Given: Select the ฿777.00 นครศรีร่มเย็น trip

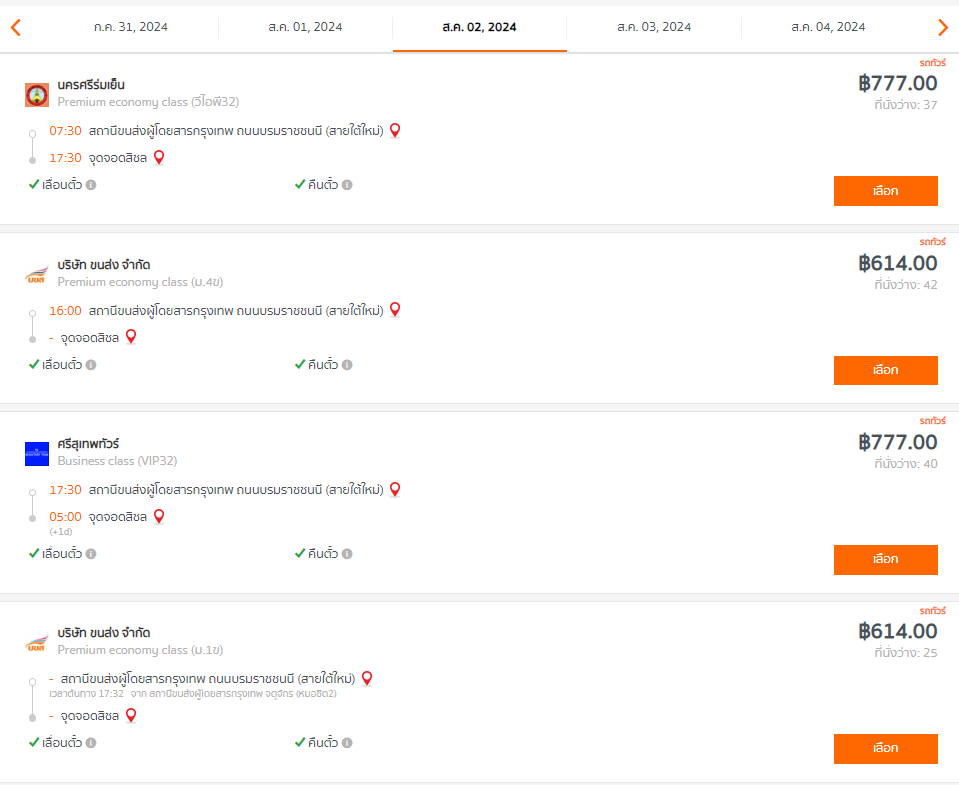Looking at the screenshot, I should [x=886, y=191].
